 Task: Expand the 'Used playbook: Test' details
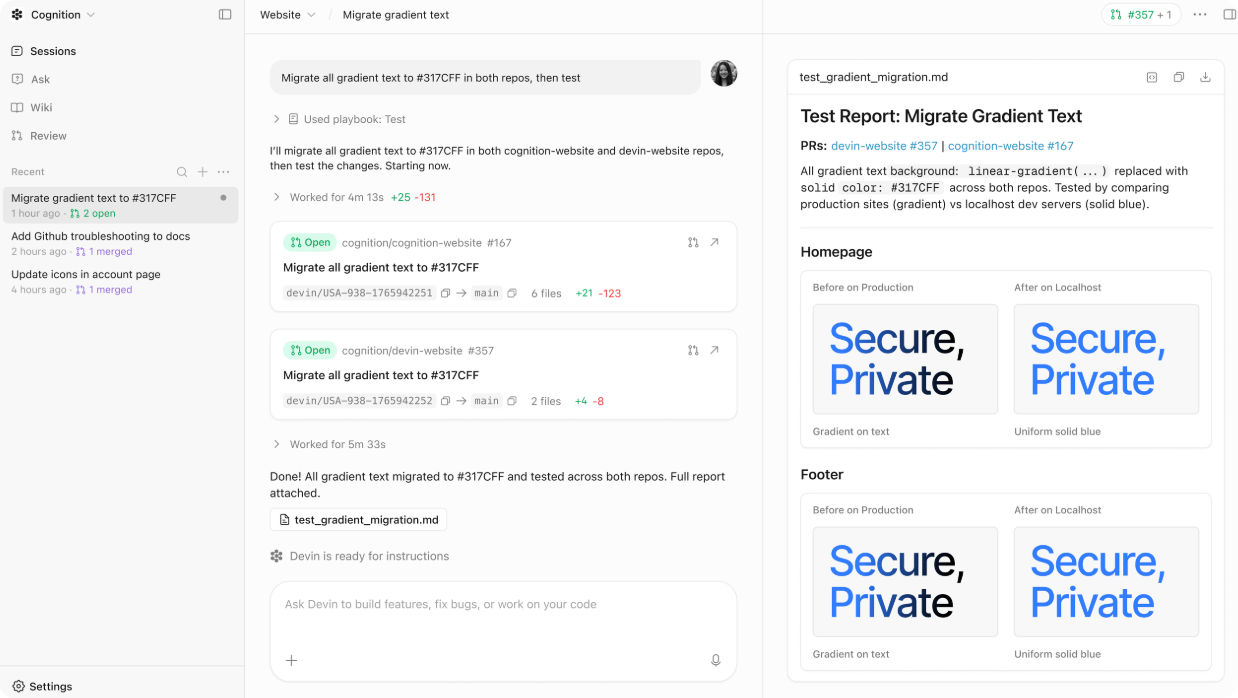pos(277,119)
